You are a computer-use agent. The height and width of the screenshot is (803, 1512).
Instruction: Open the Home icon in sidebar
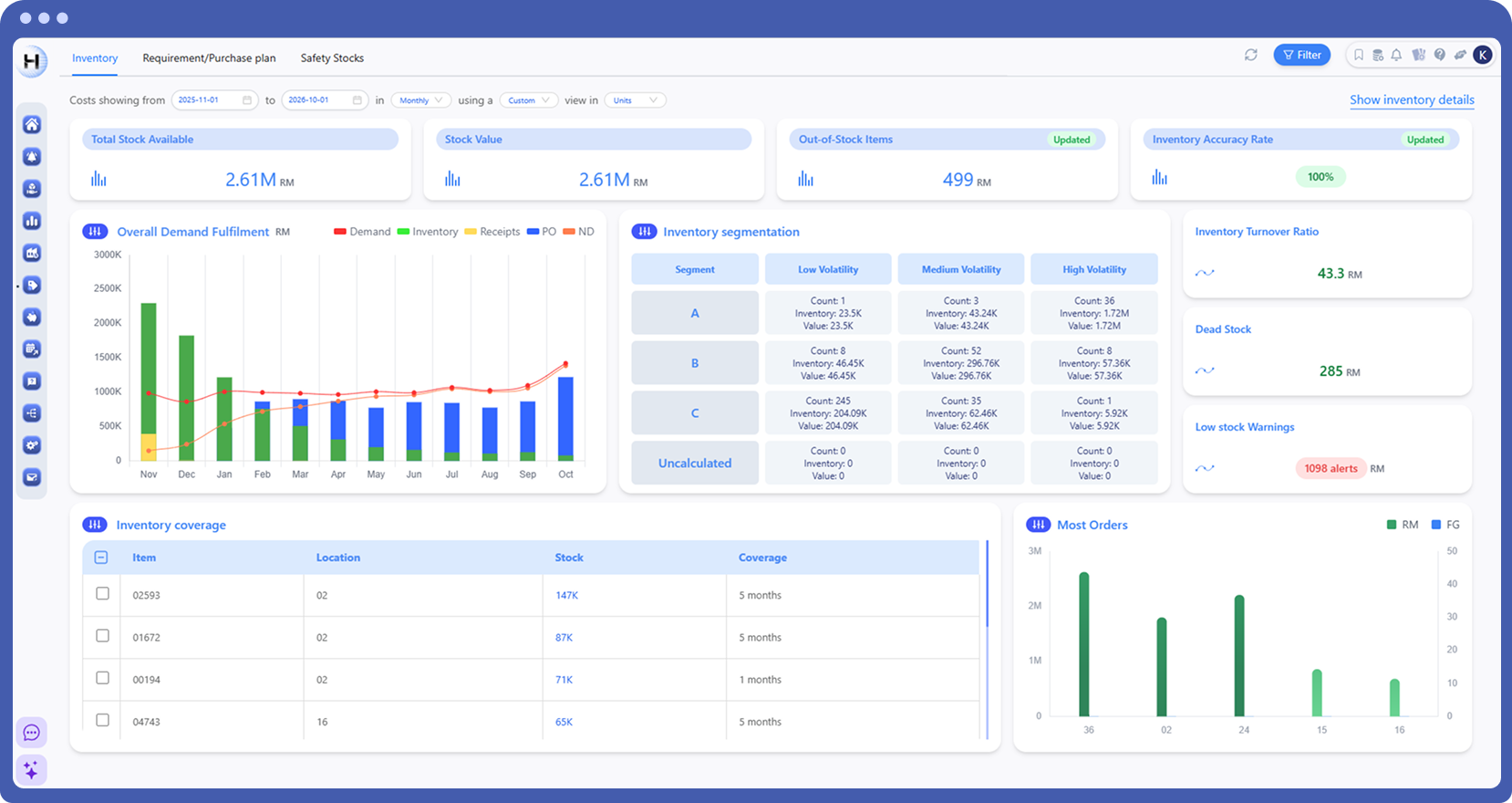pos(32,125)
